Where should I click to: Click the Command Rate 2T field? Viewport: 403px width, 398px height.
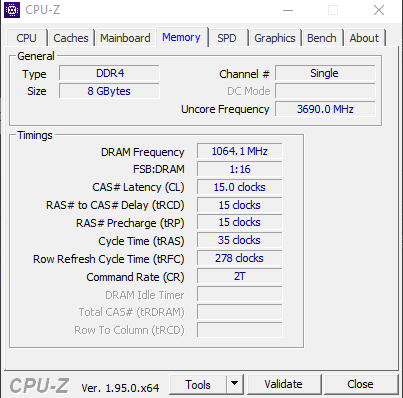[x=240, y=276]
